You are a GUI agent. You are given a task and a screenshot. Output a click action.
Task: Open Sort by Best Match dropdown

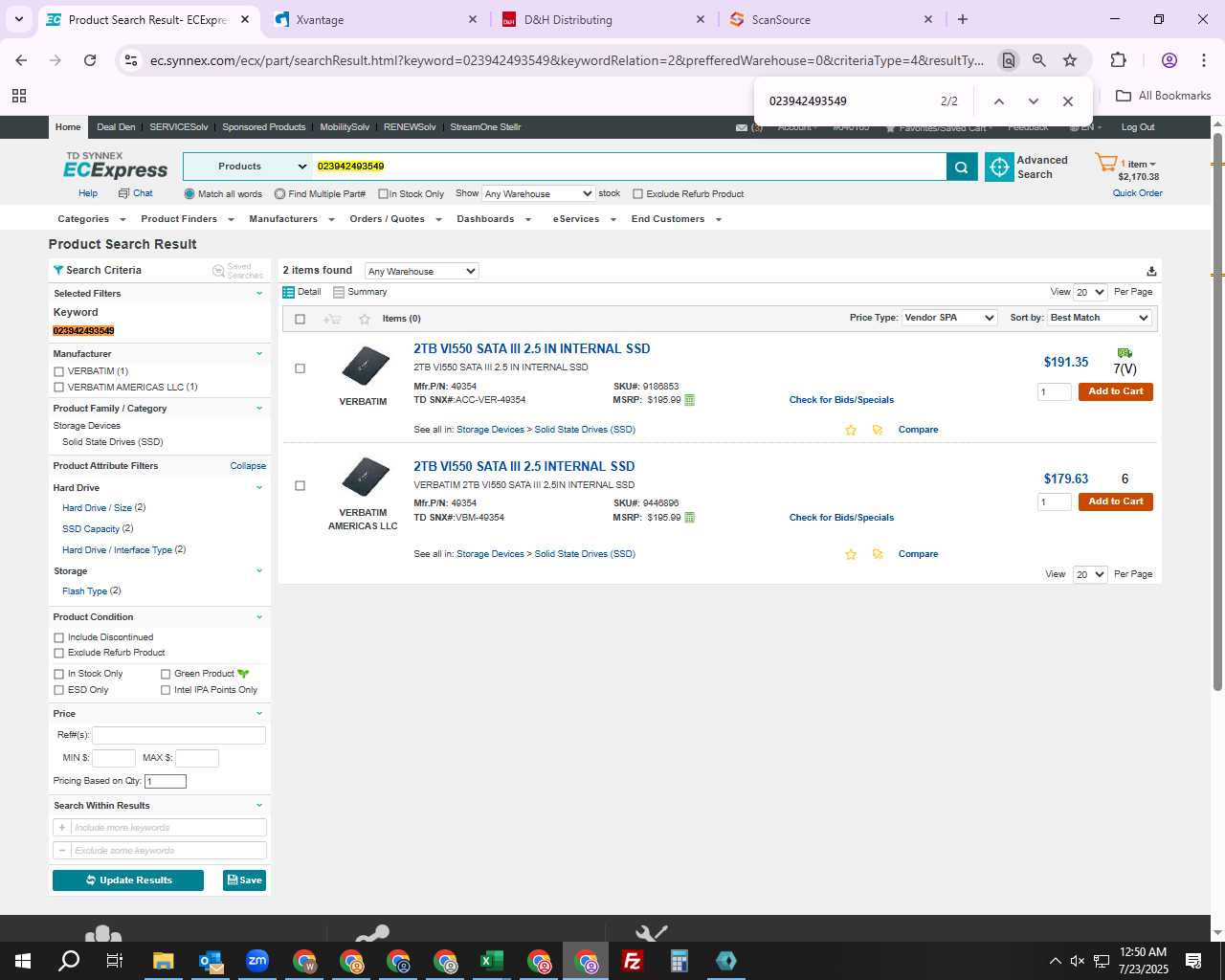(1100, 318)
